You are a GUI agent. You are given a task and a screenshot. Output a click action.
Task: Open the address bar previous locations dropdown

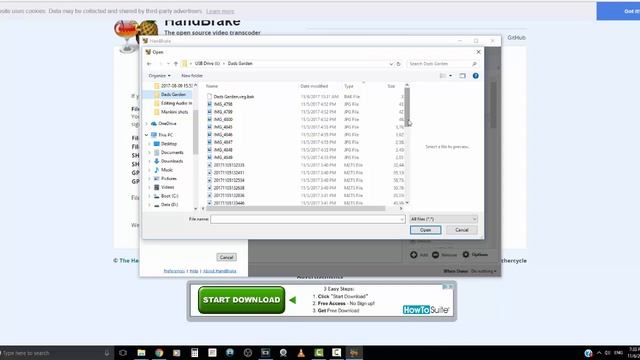click(391, 64)
